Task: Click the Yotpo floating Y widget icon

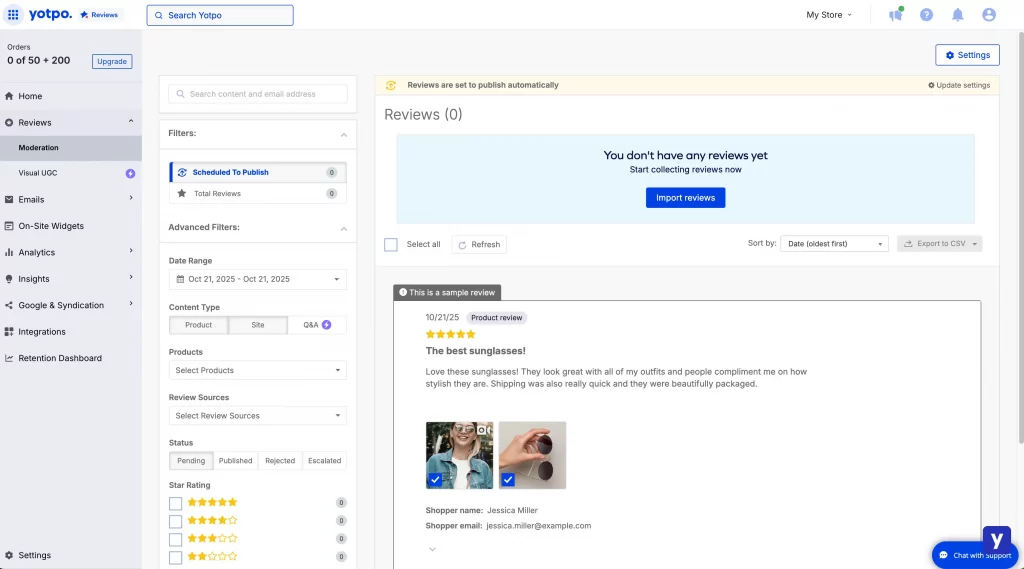Action: coord(997,540)
